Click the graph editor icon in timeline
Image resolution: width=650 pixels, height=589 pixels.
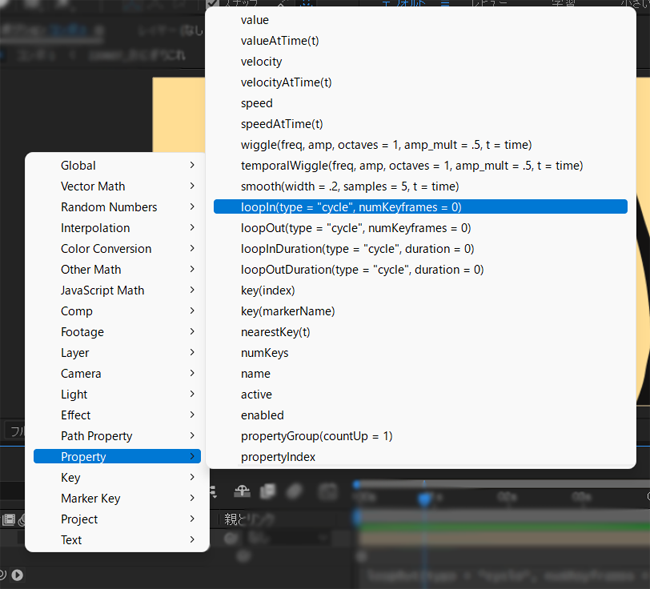coord(327,491)
